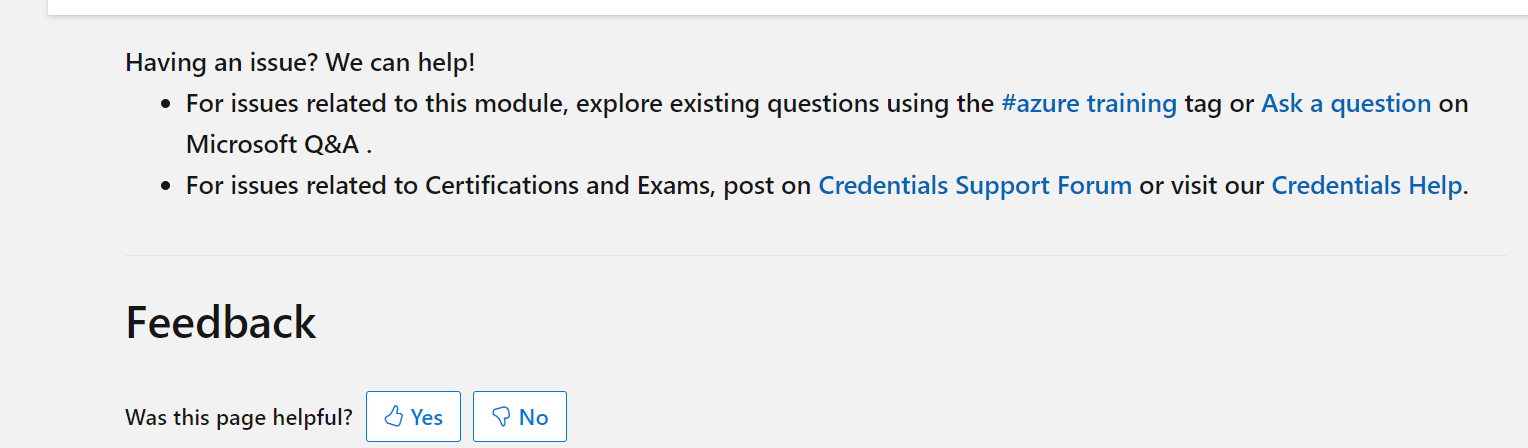The width and height of the screenshot is (1528, 448).
Task: Open the #azure training tag link
Action: pos(1088,104)
